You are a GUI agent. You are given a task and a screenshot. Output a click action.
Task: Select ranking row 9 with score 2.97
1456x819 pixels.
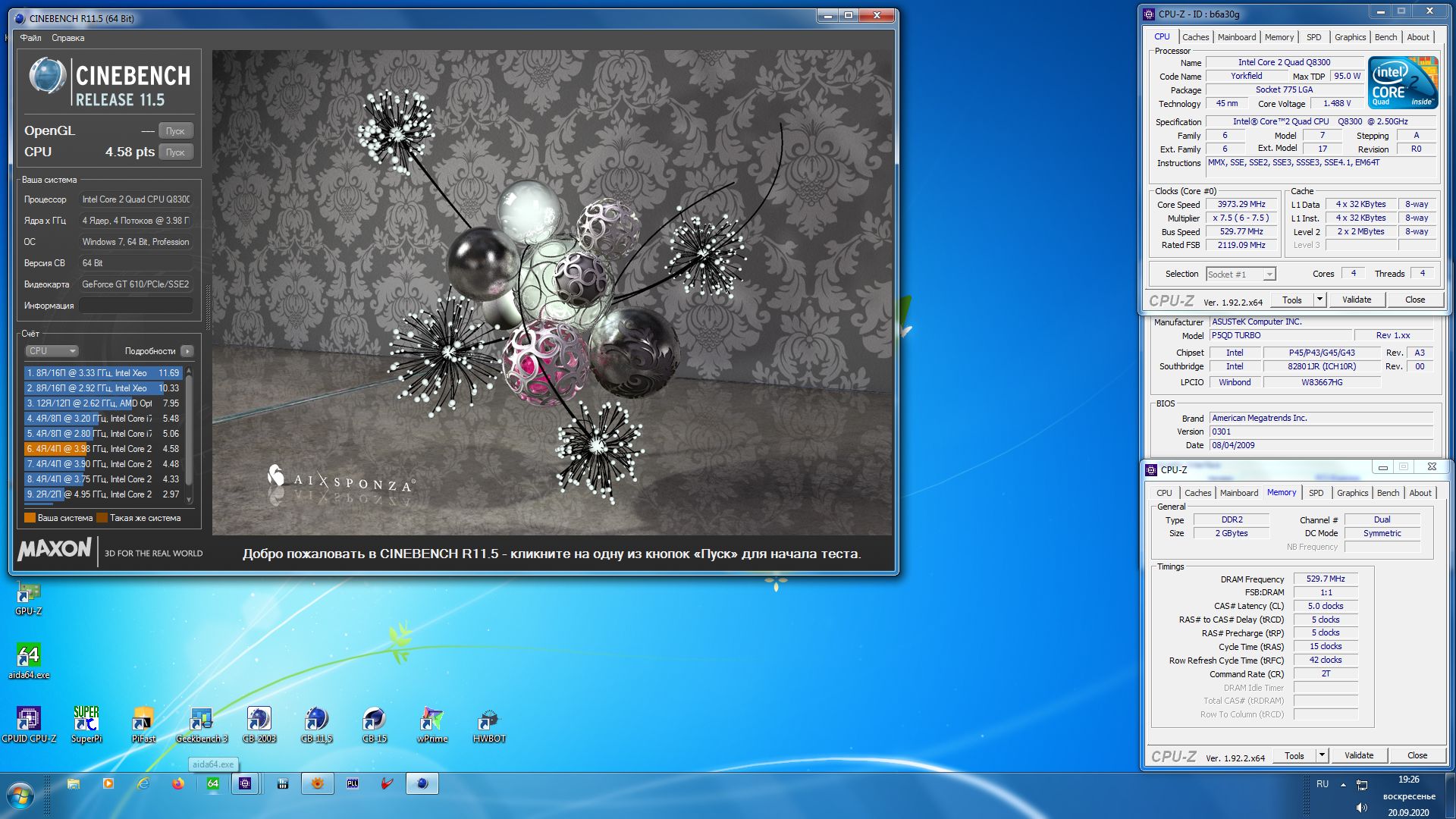tap(103, 494)
